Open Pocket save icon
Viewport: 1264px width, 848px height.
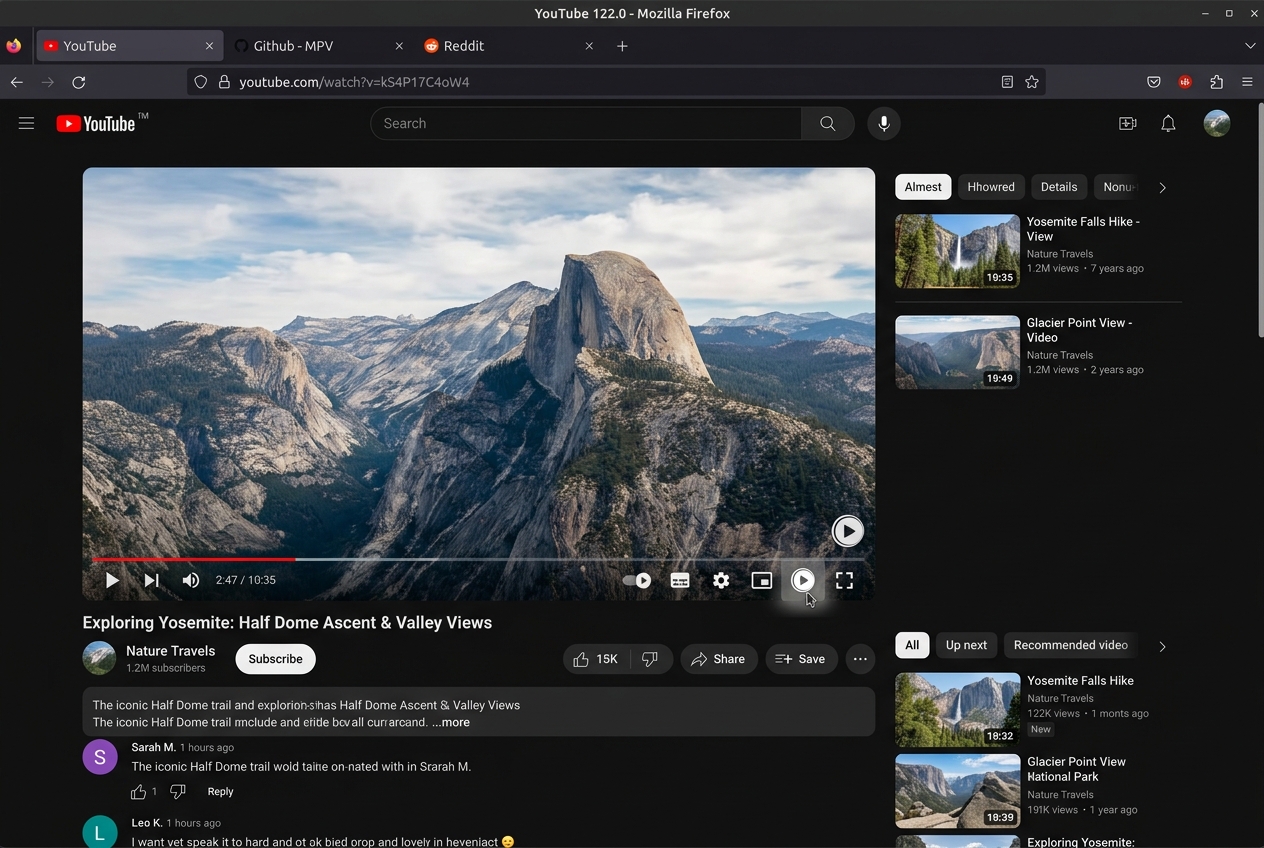[x=1153, y=82]
